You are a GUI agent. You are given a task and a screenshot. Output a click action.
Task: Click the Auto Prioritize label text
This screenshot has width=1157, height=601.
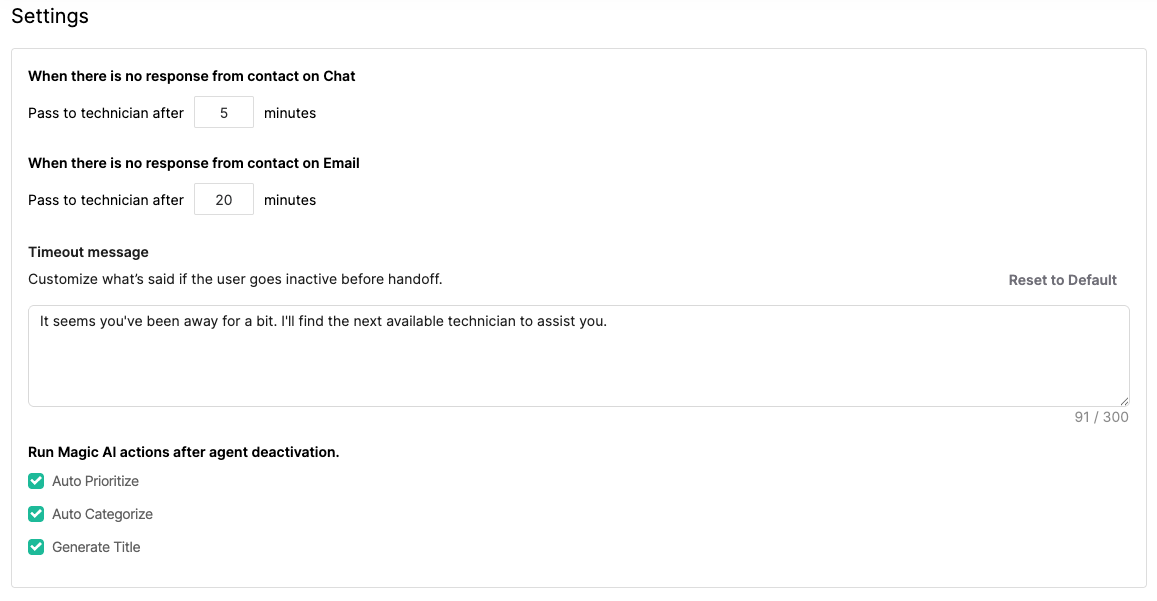click(x=95, y=481)
